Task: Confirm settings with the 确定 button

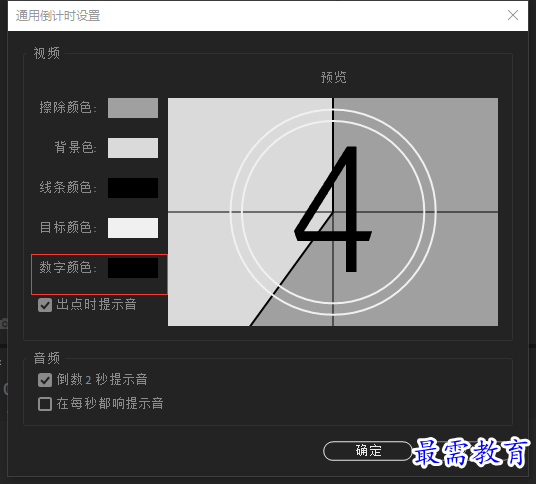Action: tap(368, 451)
